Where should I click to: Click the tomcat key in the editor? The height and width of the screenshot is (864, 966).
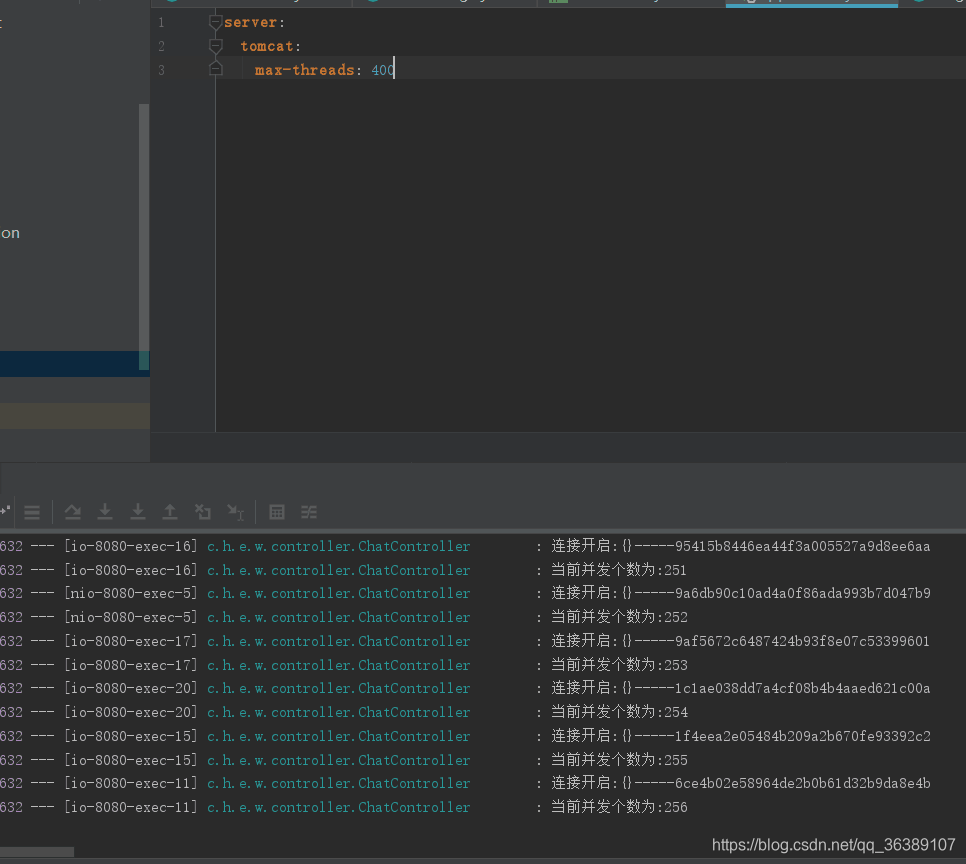pos(267,47)
